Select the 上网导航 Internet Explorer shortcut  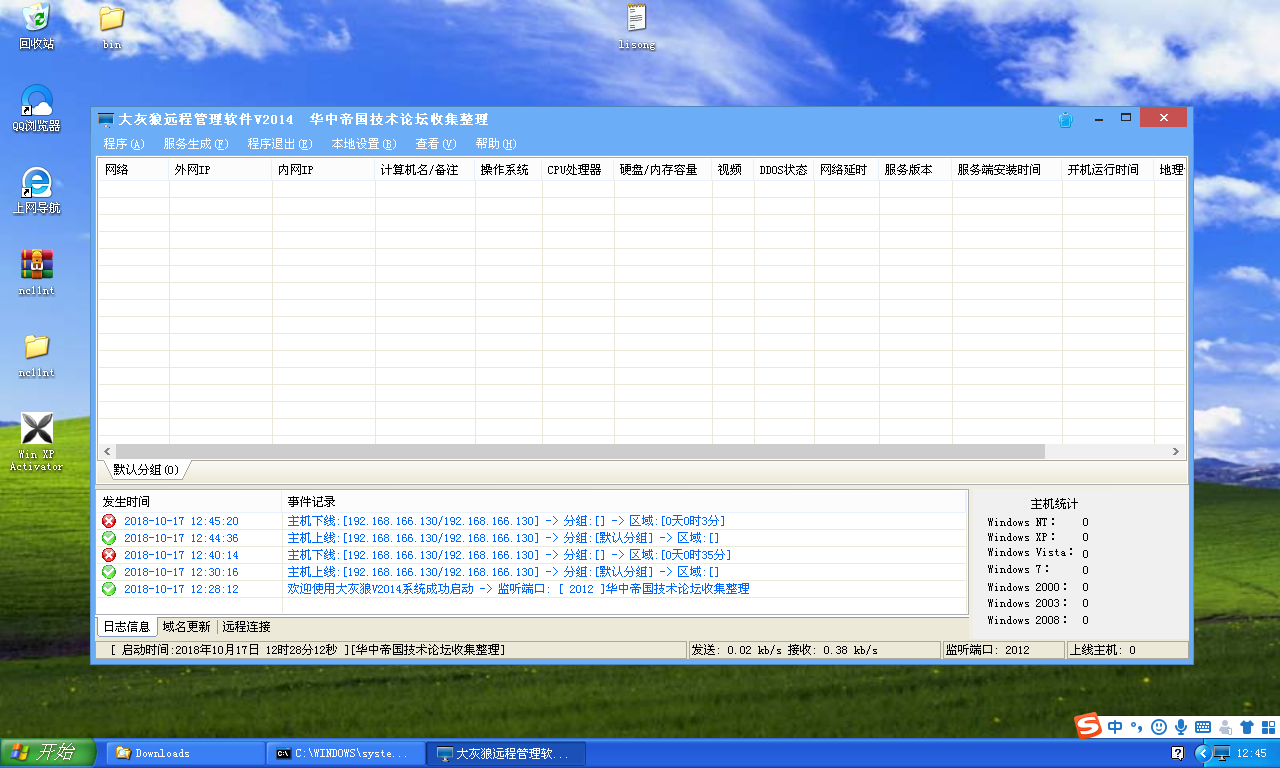coord(37,190)
